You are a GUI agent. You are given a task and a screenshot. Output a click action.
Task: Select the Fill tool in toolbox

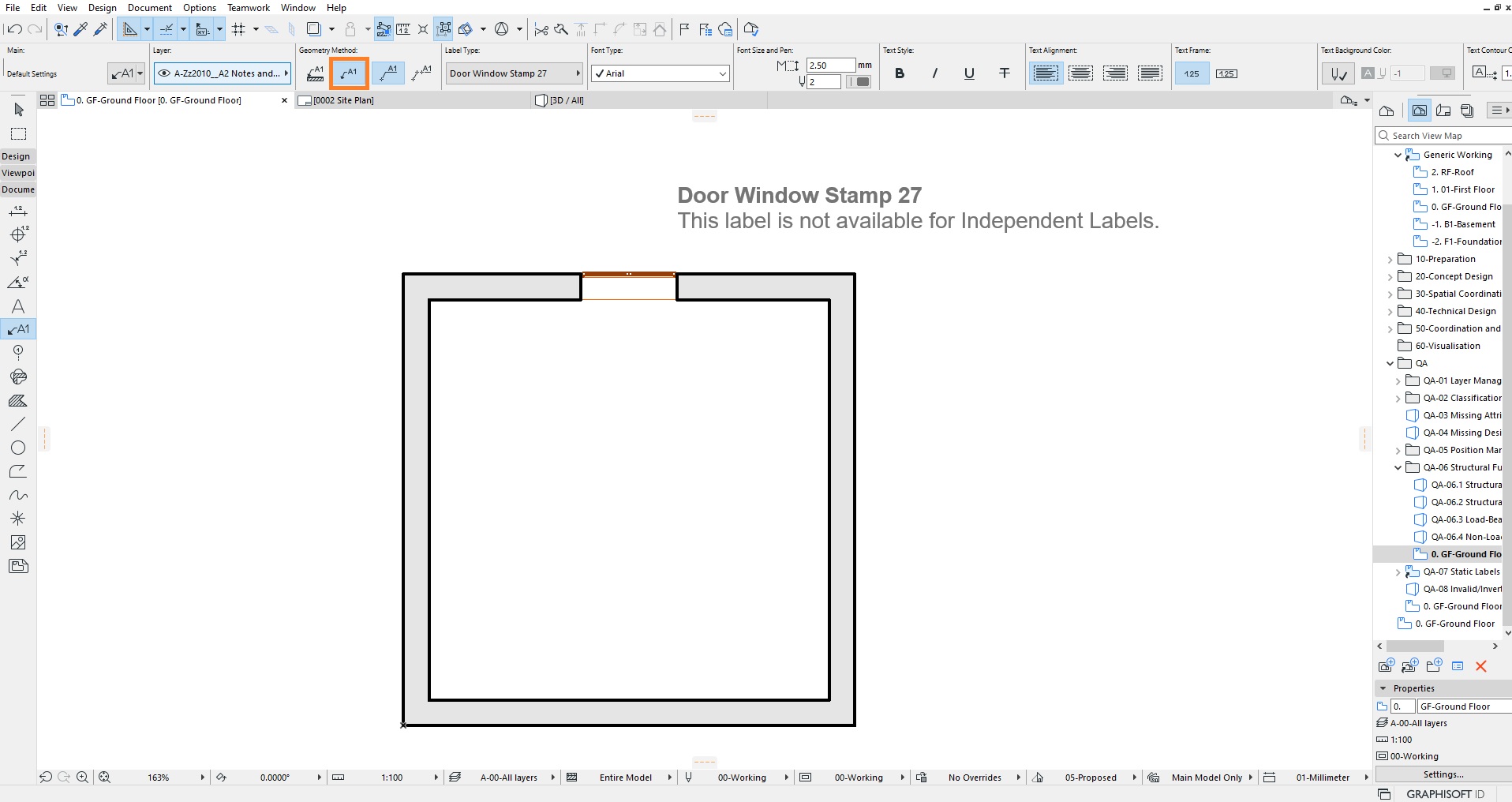18,400
